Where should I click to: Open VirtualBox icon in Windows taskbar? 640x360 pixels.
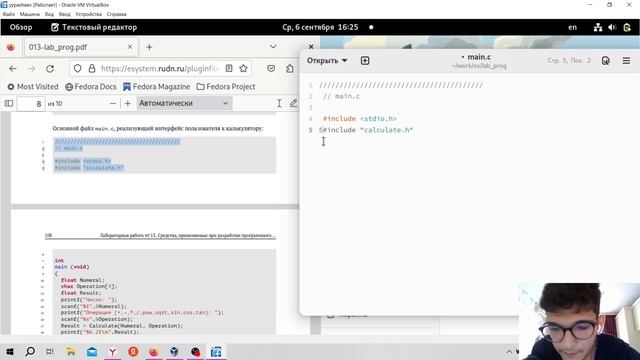click(174, 351)
